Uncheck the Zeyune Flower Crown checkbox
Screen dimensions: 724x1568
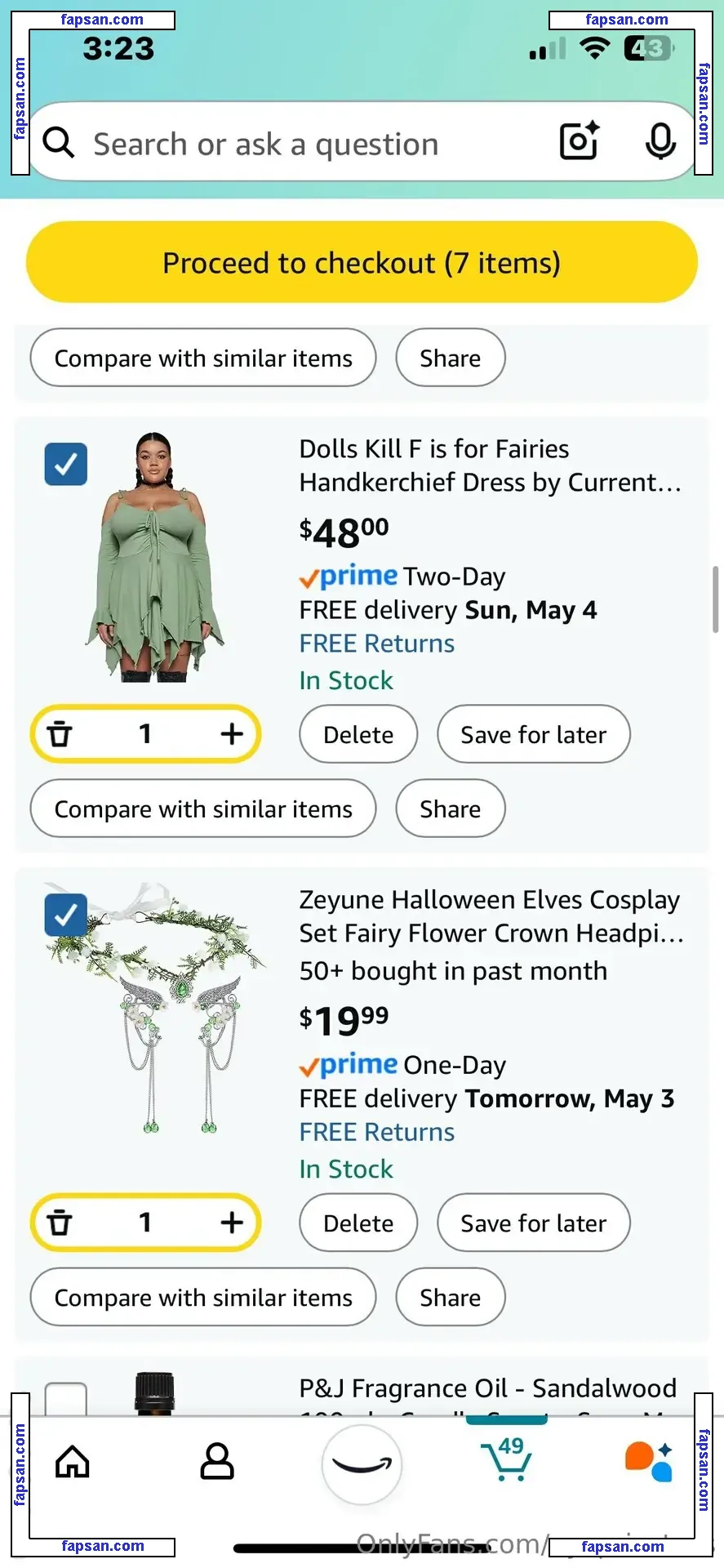pyautogui.click(x=66, y=915)
